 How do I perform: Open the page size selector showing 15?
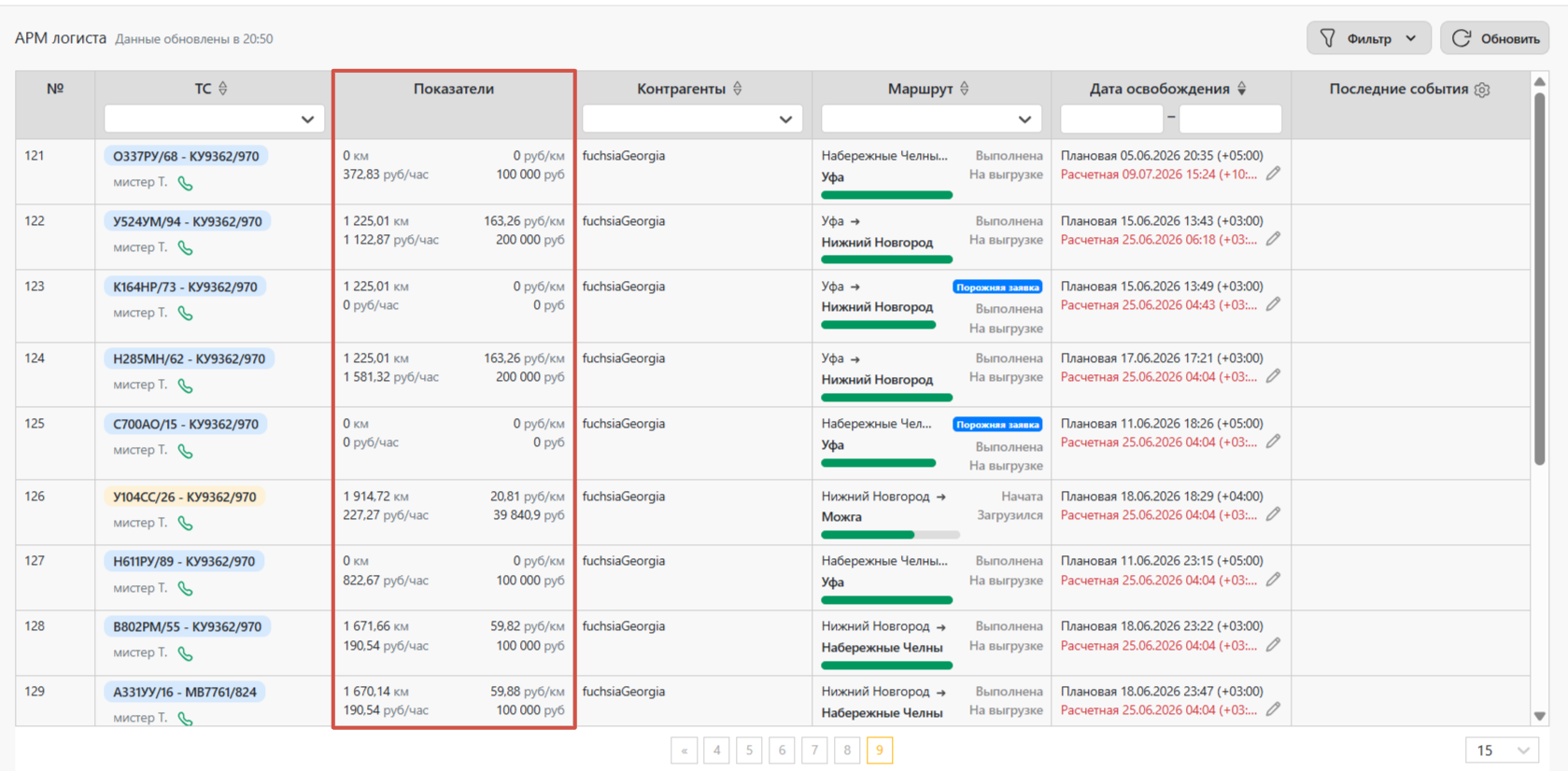coord(1502,750)
